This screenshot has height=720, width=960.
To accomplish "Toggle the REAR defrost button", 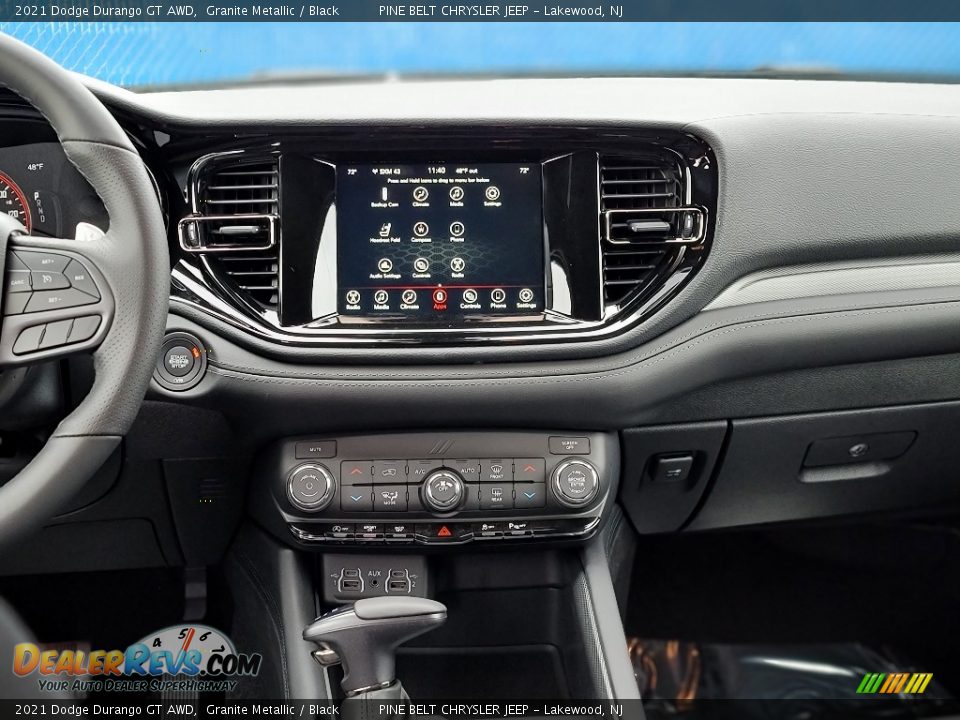I will [497, 495].
